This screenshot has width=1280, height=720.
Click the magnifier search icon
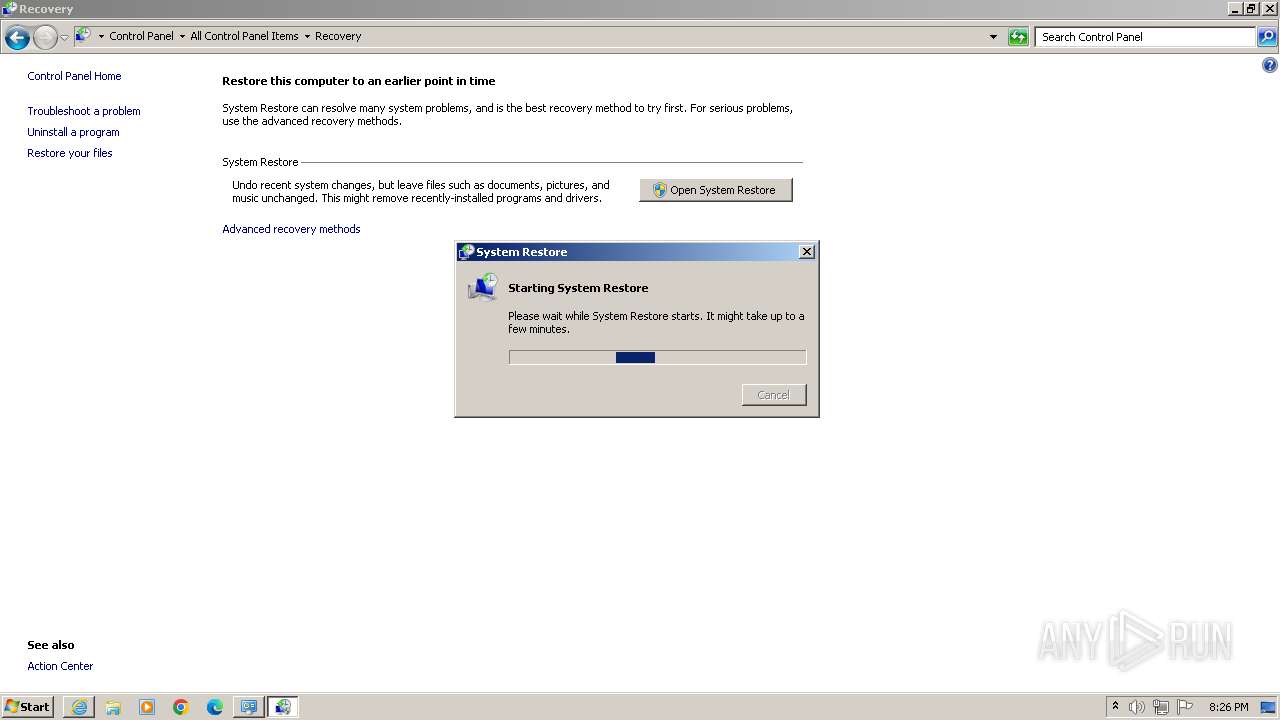[1267, 37]
